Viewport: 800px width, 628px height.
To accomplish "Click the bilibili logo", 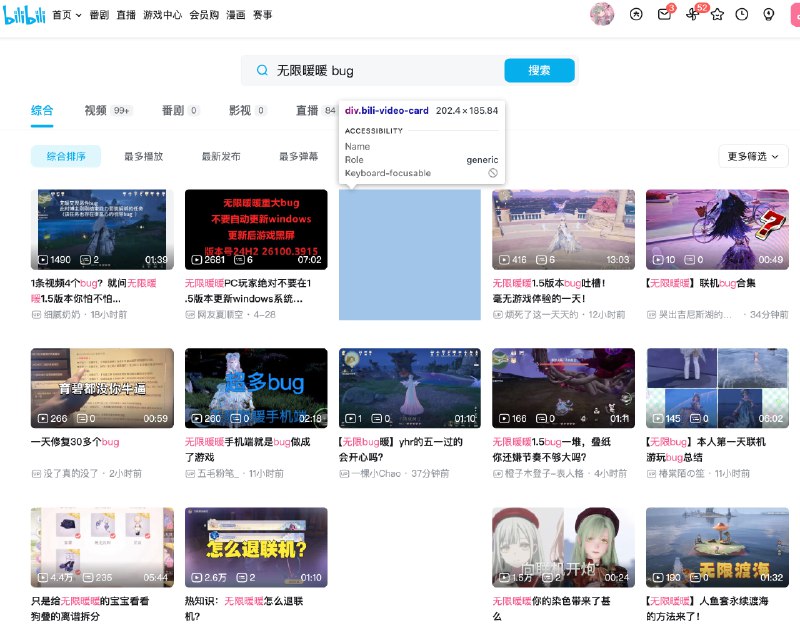I will pos(24,15).
